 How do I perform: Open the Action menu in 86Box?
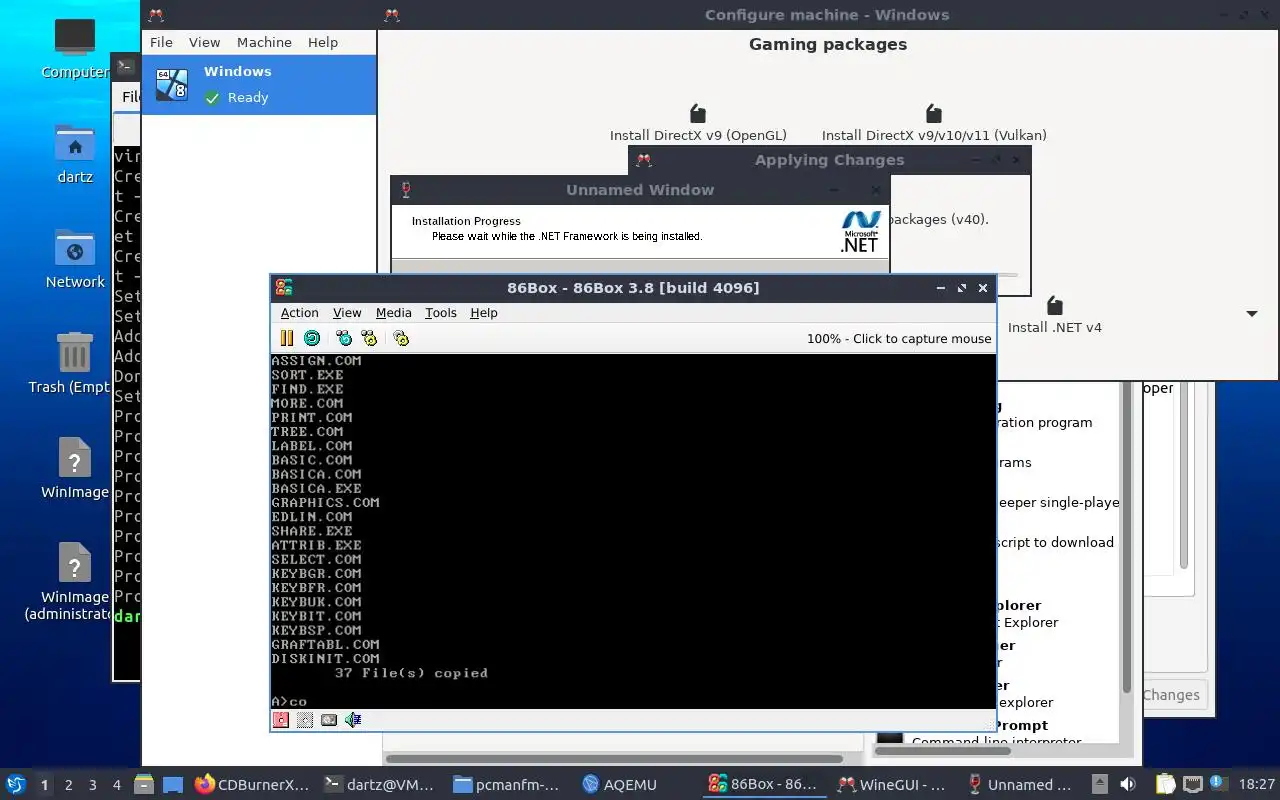click(299, 312)
